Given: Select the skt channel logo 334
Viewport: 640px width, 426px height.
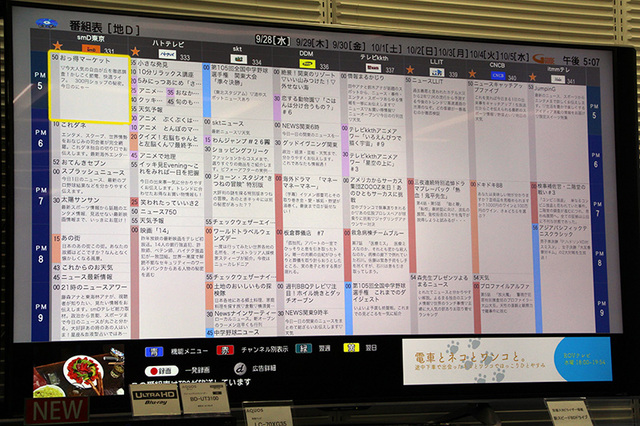Looking at the screenshot, I should pyautogui.click(x=238, y=59).
